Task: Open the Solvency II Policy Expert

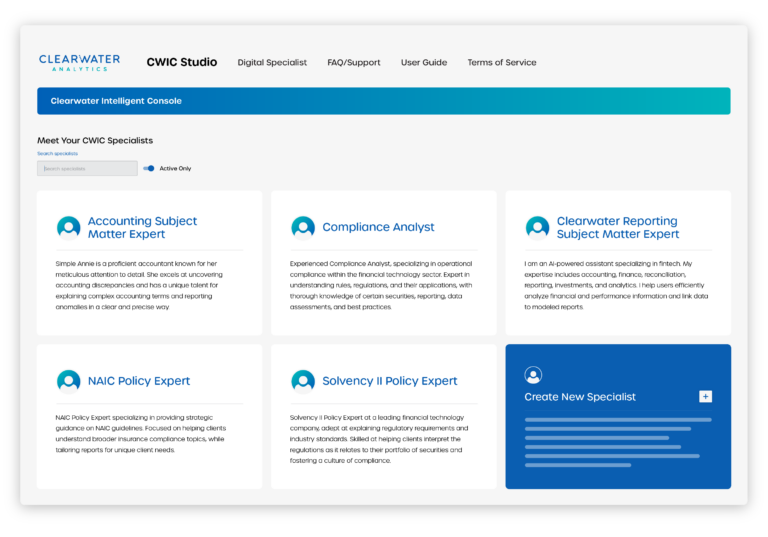Action: click(x=389, y=381)
